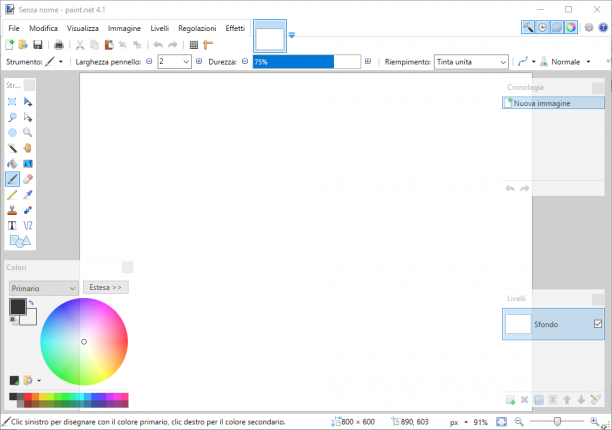Select the Clone Stamp tool
The height and width of the screenshot is (430, 612).
12,210
